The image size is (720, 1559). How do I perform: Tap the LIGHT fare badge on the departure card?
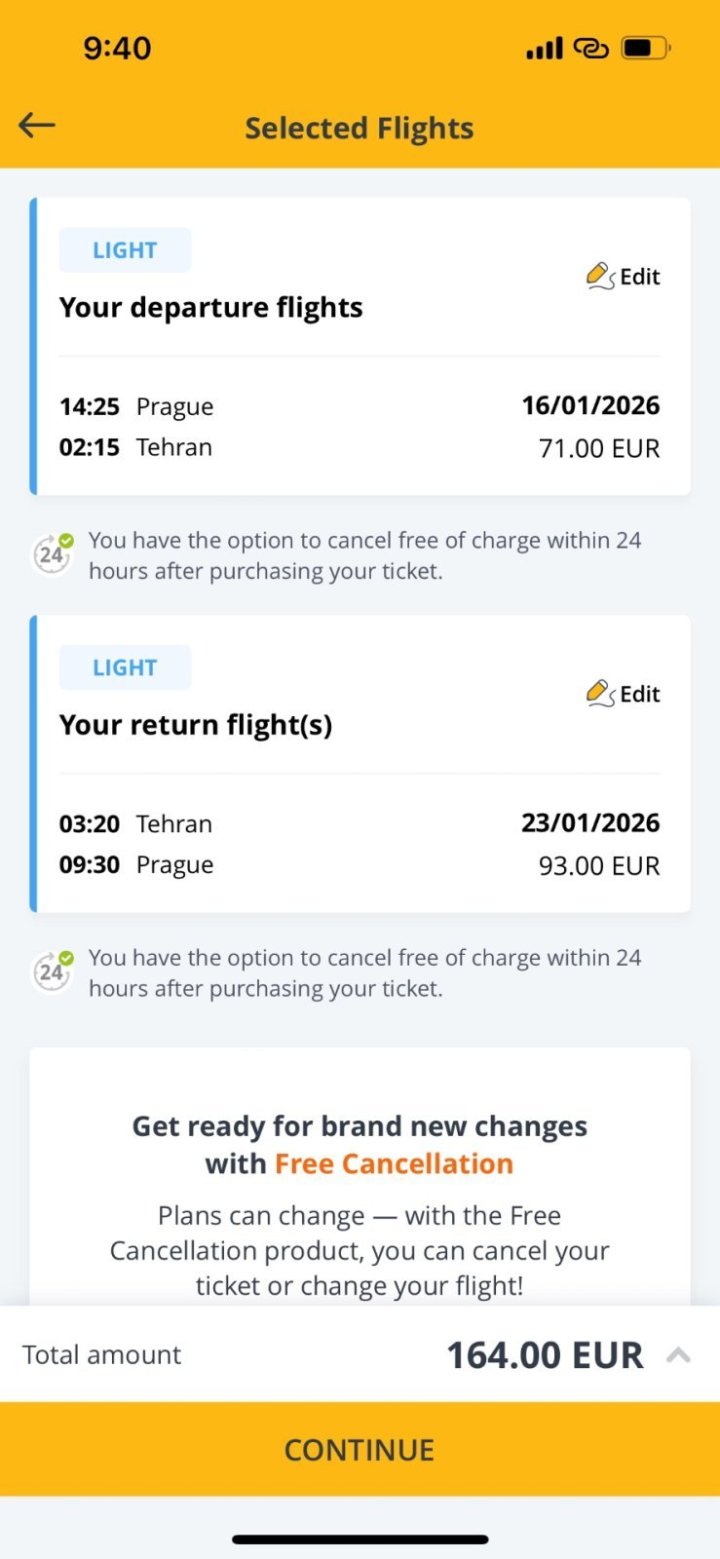(x=125, y=250)
